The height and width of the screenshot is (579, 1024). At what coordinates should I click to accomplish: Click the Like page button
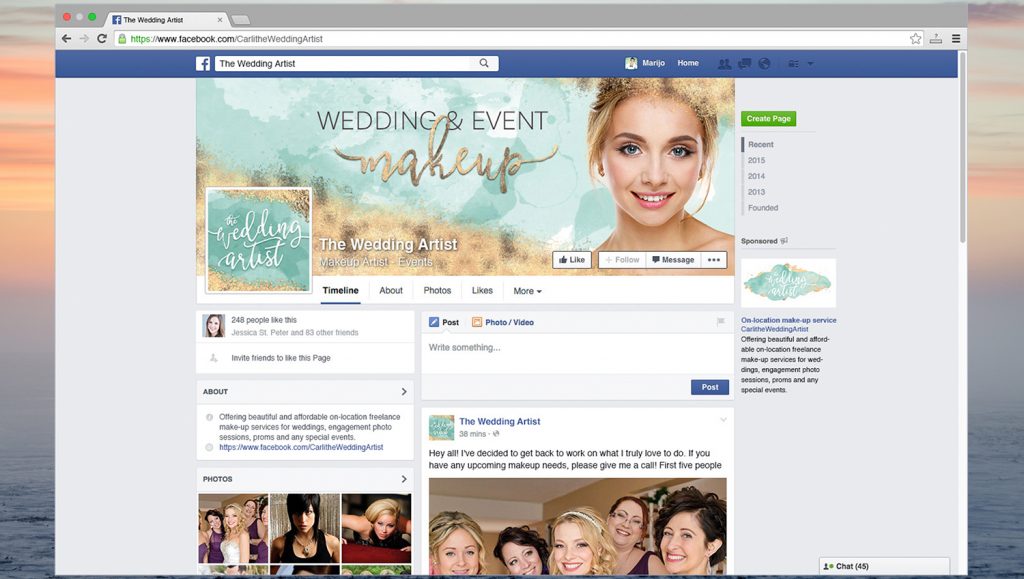pos(572,260)
